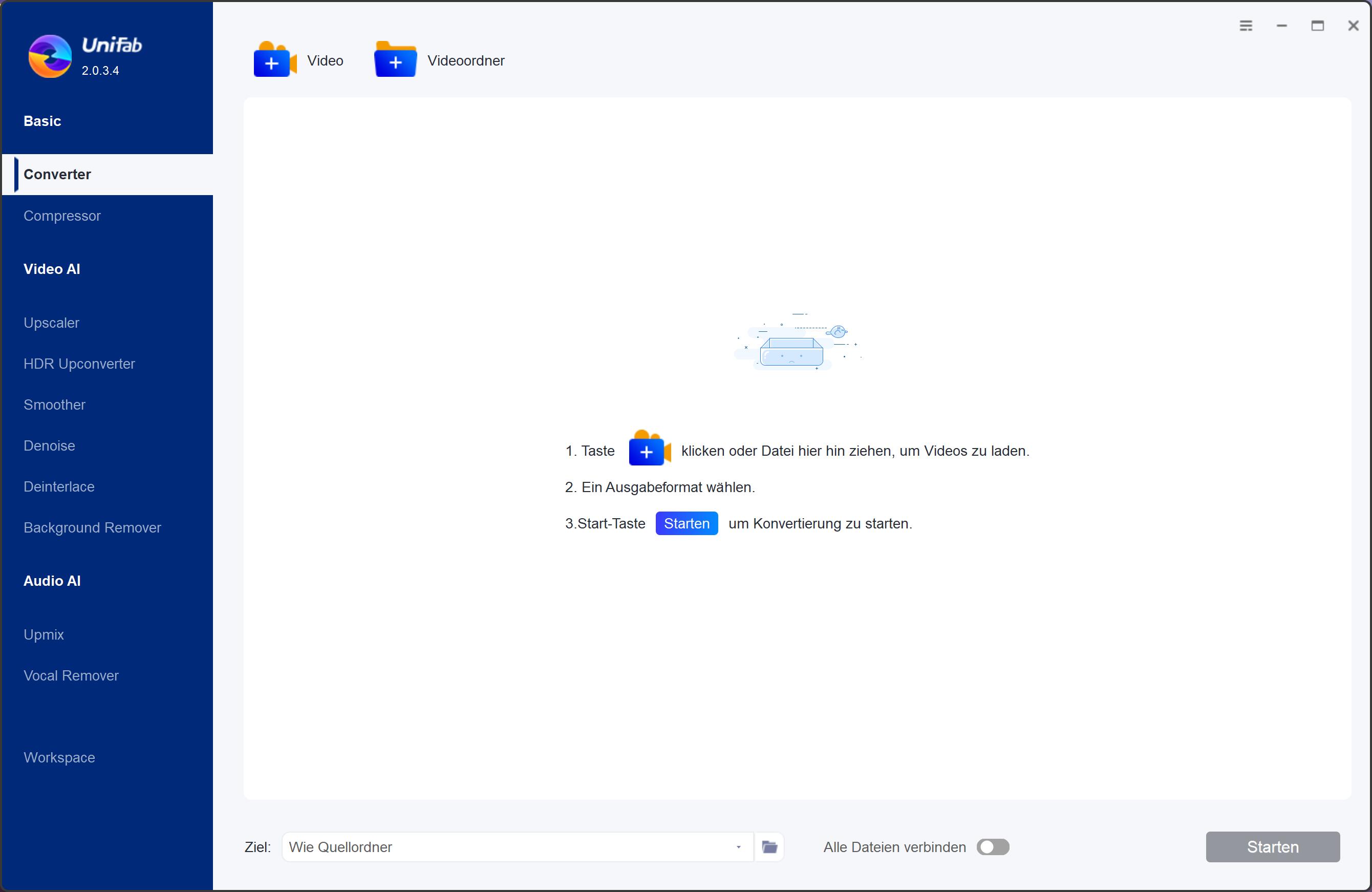Open the Background Remover tool

tap(92, 527)
